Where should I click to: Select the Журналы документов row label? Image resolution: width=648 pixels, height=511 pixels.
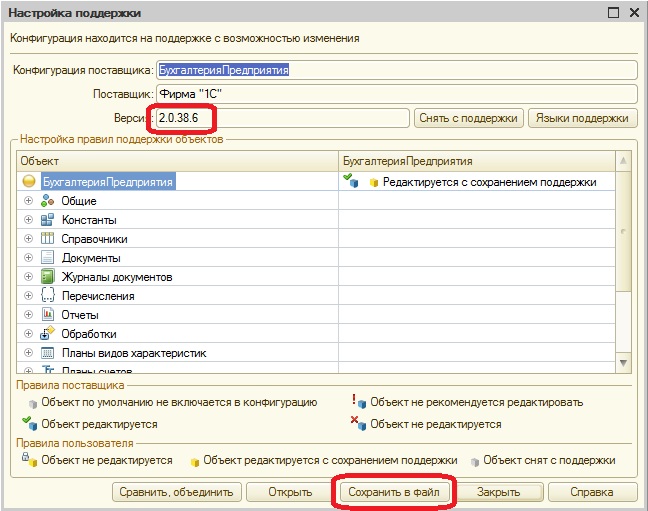point(117,277)
